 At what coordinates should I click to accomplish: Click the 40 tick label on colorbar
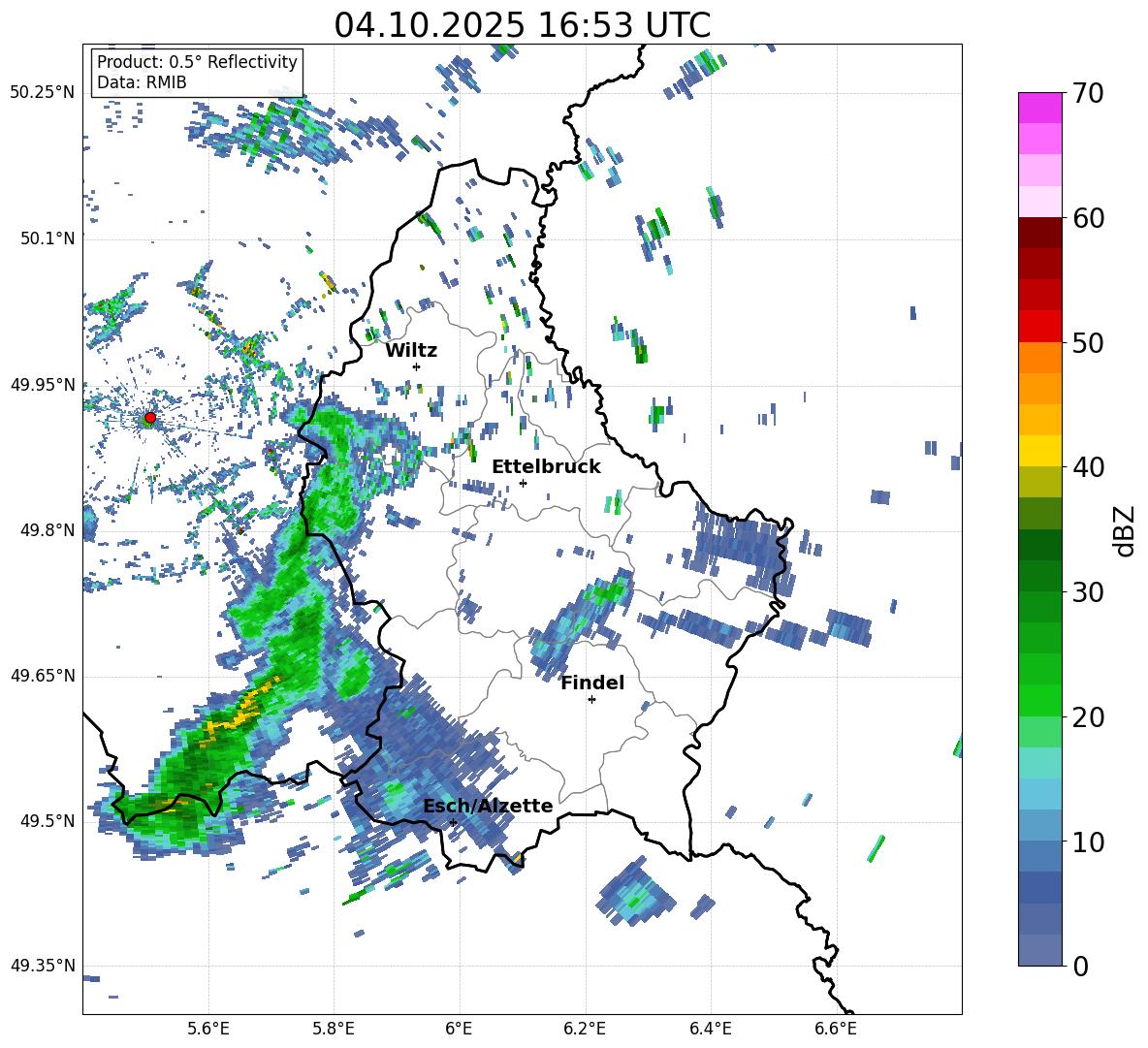click(1087, 467)
